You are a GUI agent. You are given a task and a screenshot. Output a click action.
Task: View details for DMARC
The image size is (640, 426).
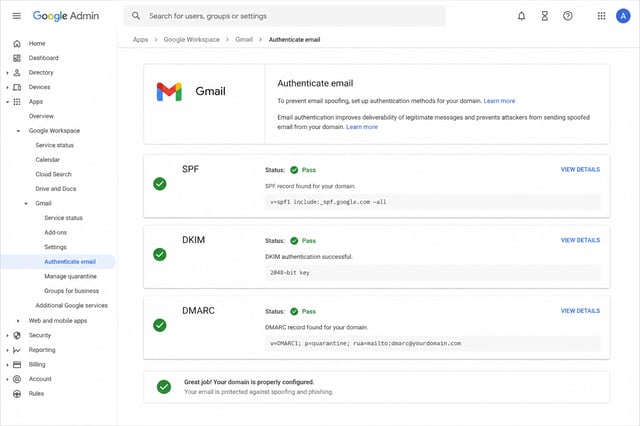tap(580, 311)
